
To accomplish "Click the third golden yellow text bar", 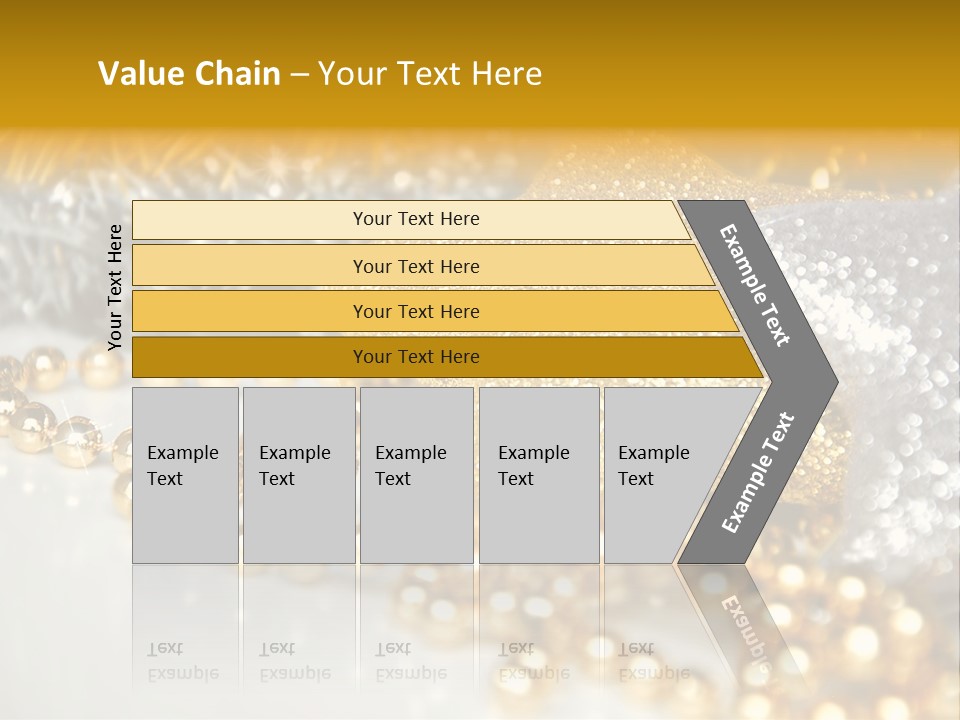I will coord(415,311).
